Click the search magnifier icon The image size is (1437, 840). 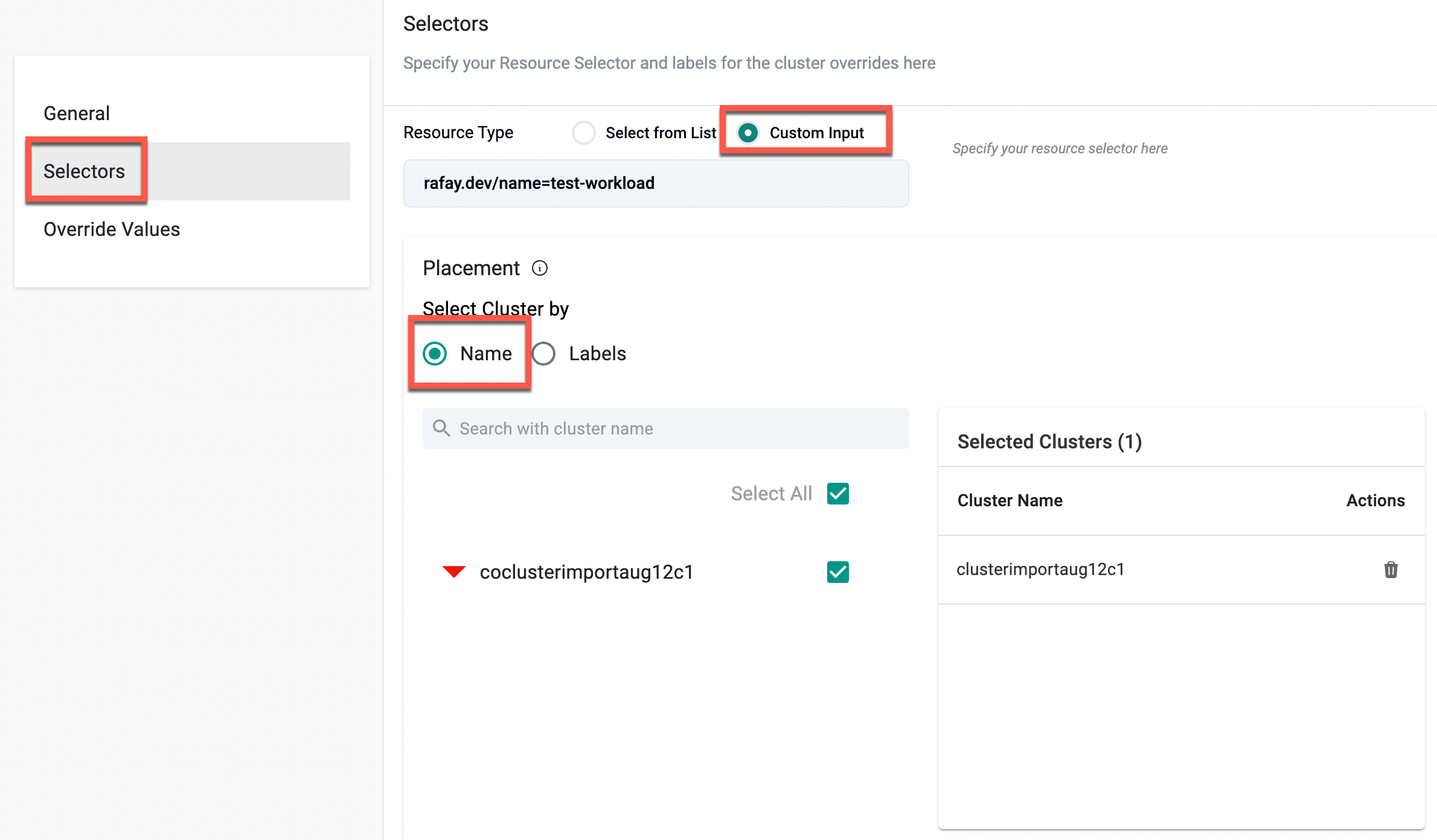click(441, 428)
